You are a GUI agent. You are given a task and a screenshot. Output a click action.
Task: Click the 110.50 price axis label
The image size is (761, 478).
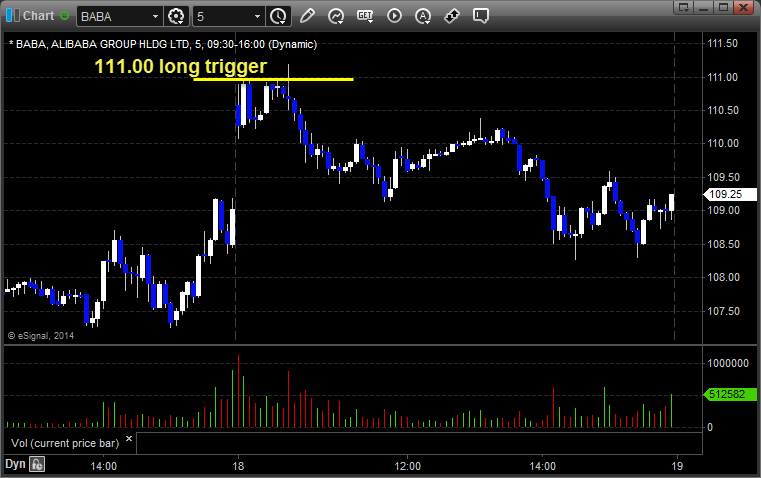723,110
